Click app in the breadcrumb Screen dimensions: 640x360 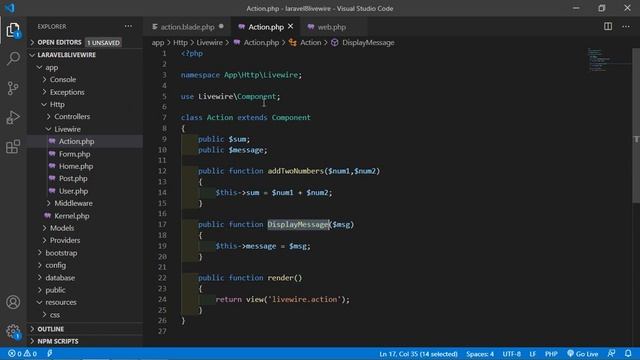tap(158, 42)
